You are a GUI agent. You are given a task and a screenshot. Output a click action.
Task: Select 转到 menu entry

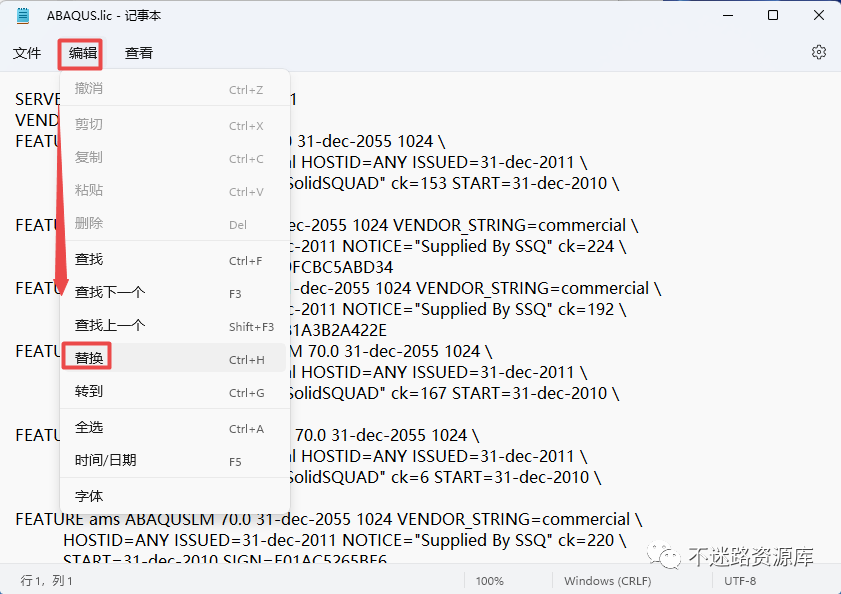coord(174,392)
